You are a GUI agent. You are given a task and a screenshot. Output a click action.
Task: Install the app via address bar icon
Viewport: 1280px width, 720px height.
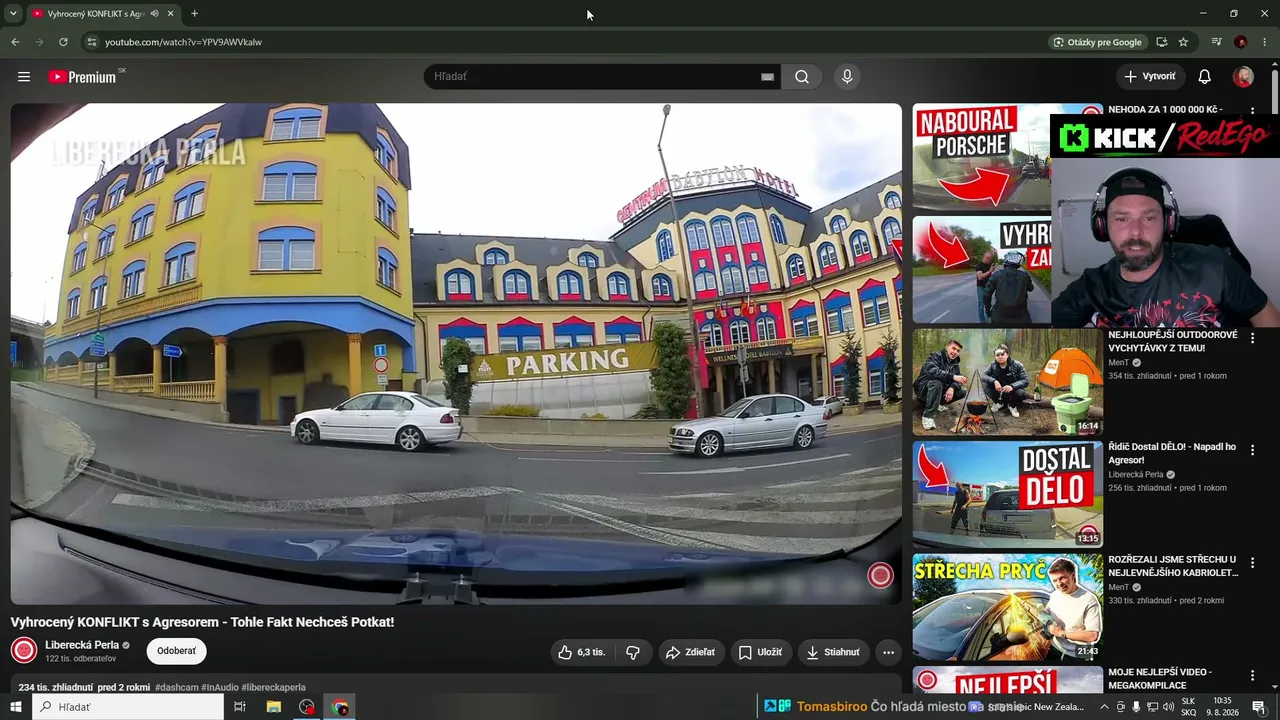pos(1161,42)
